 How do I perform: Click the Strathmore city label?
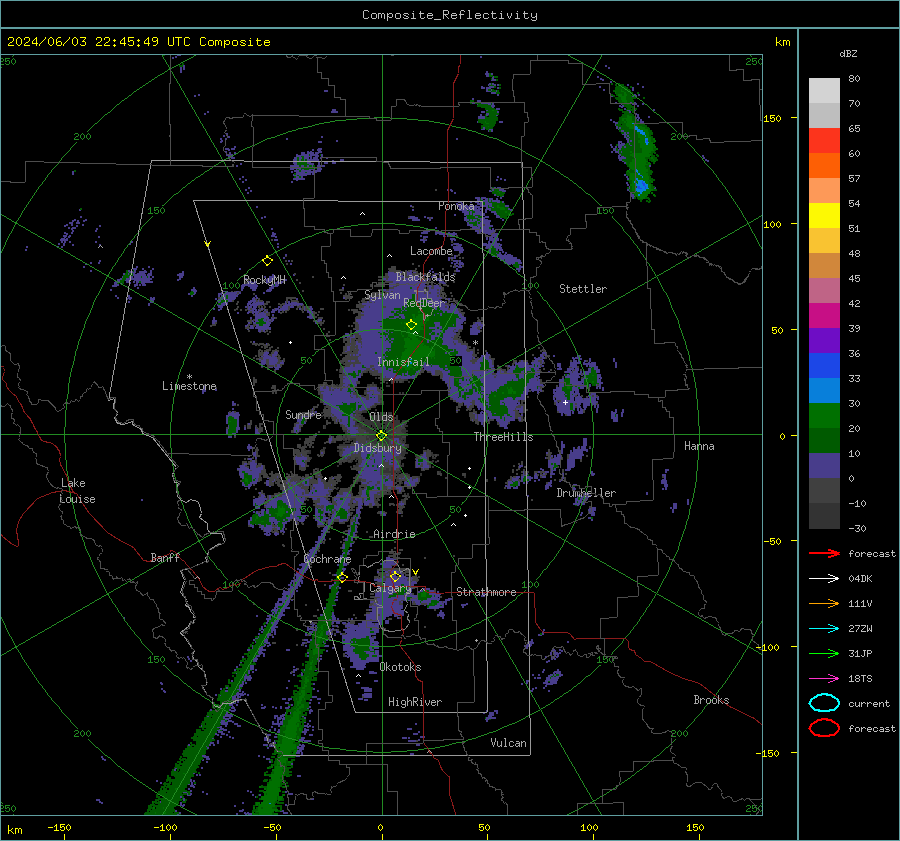point(486,592)
